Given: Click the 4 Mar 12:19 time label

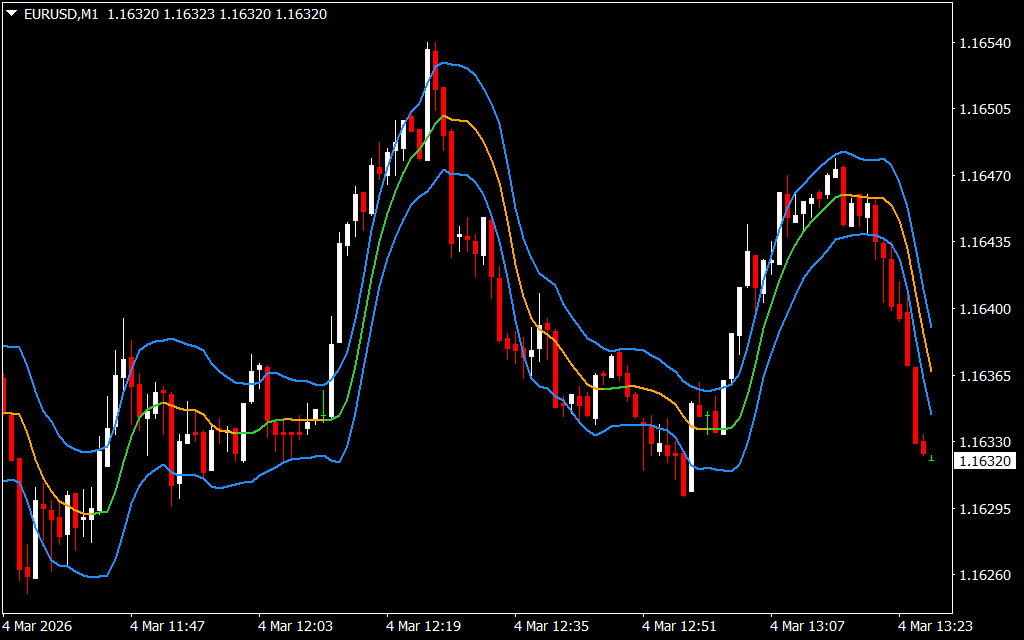Looking at the screenshot, I should click(x=423, y=626).
